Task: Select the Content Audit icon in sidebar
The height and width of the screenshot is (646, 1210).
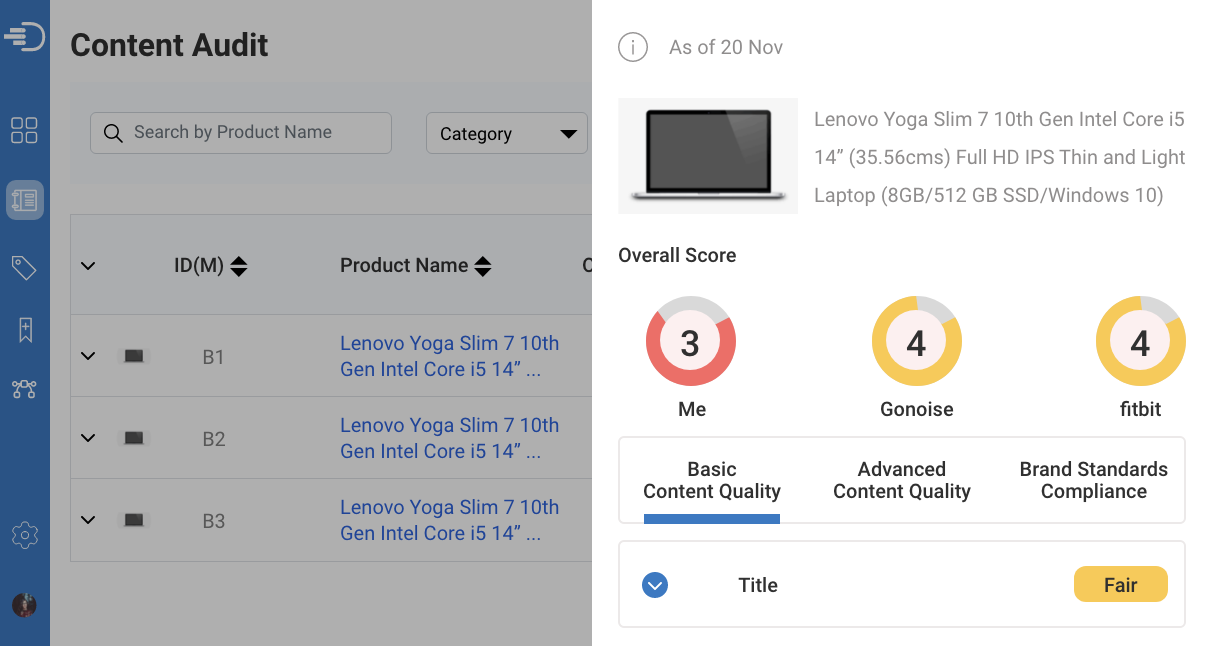Action: tap(24, 199)
